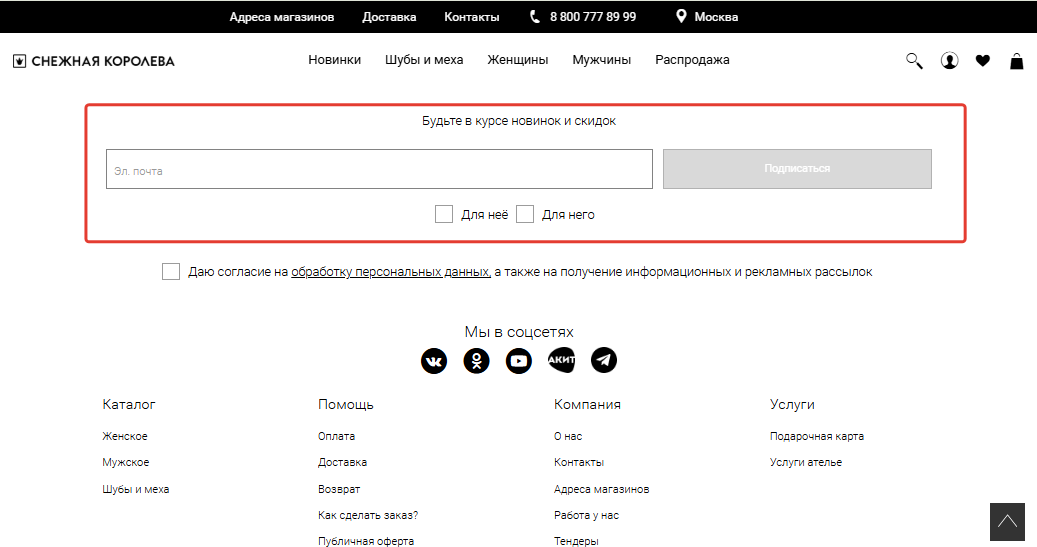Image resolution: width=1037 pixels, height=547 pixels.
Task: Open Доставка in the top bar
Action: (389, 17)
